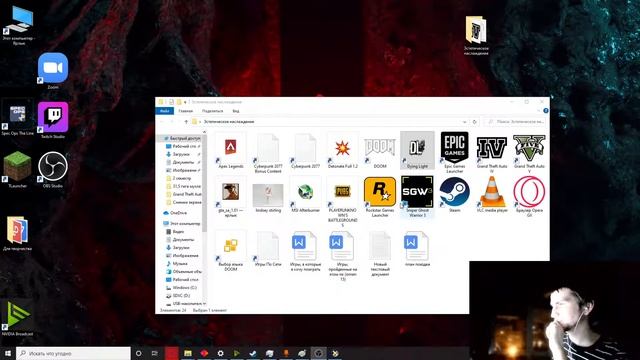Open the Эстетическое наслаждение desktop folder
The width and height of the screenshot is (640, 360).
click(x=476, y=36)
